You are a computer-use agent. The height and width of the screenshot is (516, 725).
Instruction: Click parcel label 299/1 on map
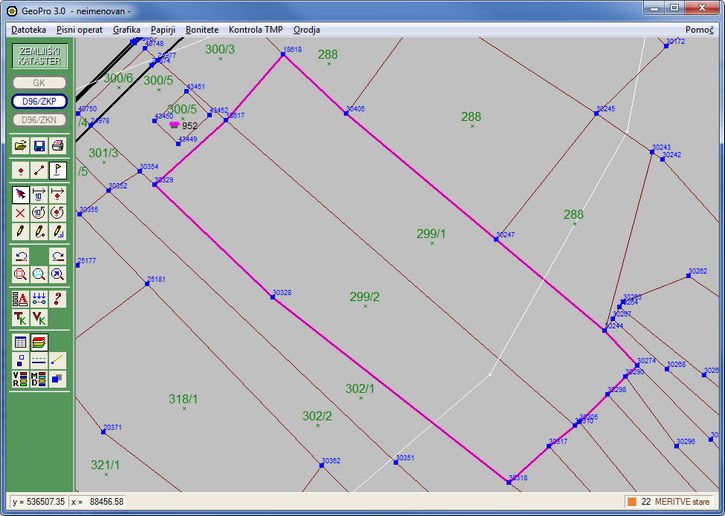[x=431, y=234]
